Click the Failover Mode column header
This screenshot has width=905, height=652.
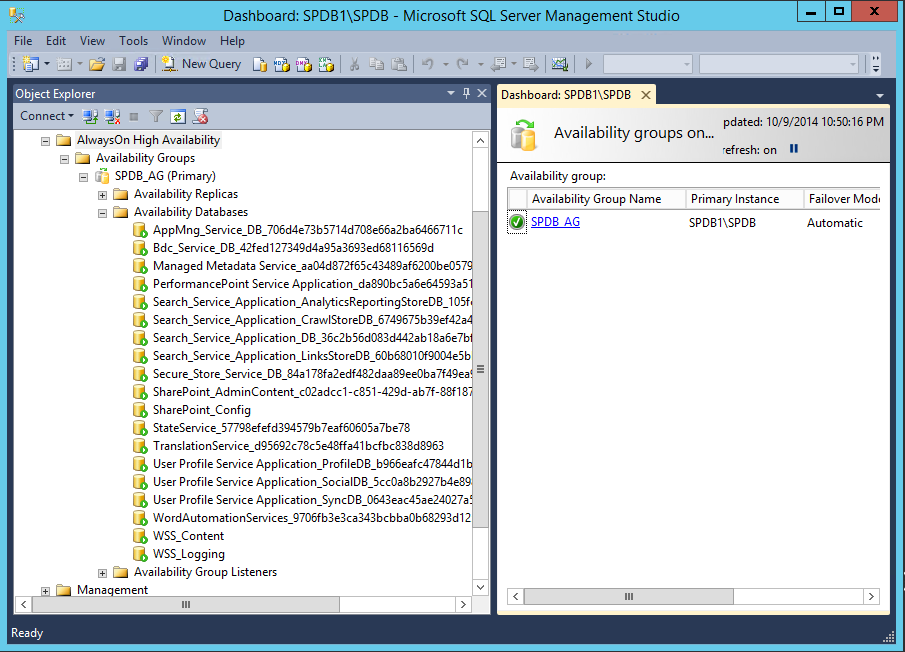click(x=843, y=199)
